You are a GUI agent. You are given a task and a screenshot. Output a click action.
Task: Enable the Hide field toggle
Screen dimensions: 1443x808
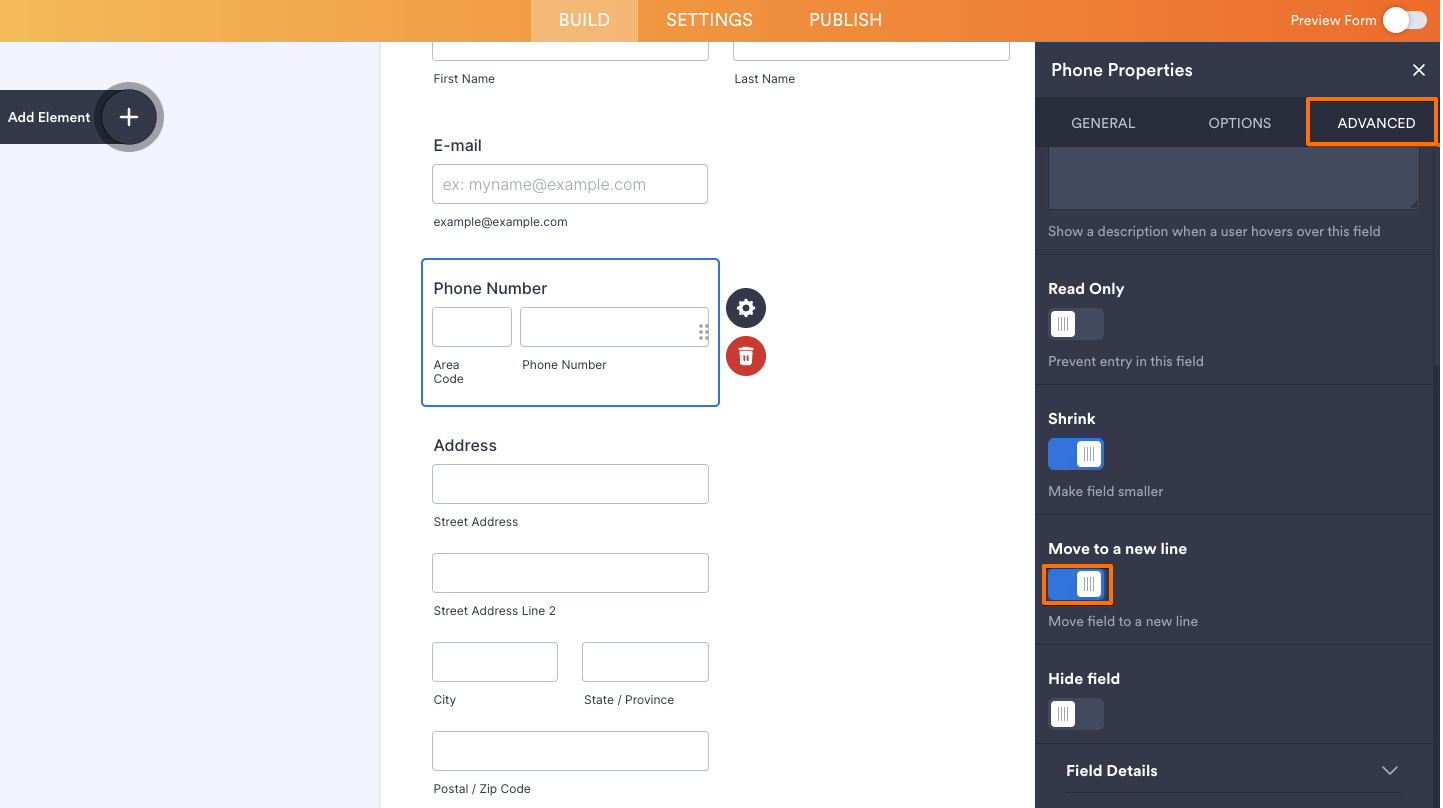coord(1075,714)
